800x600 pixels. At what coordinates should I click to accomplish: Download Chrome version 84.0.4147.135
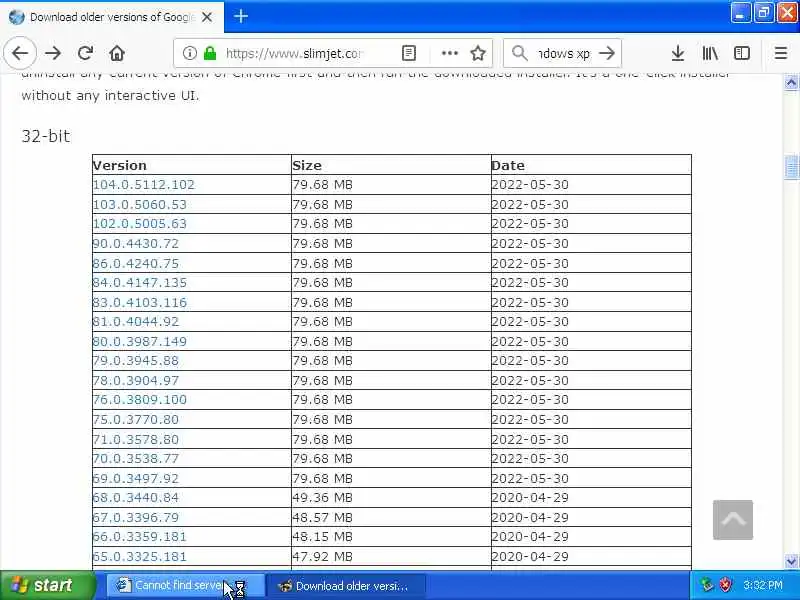(x=140, y=283)
